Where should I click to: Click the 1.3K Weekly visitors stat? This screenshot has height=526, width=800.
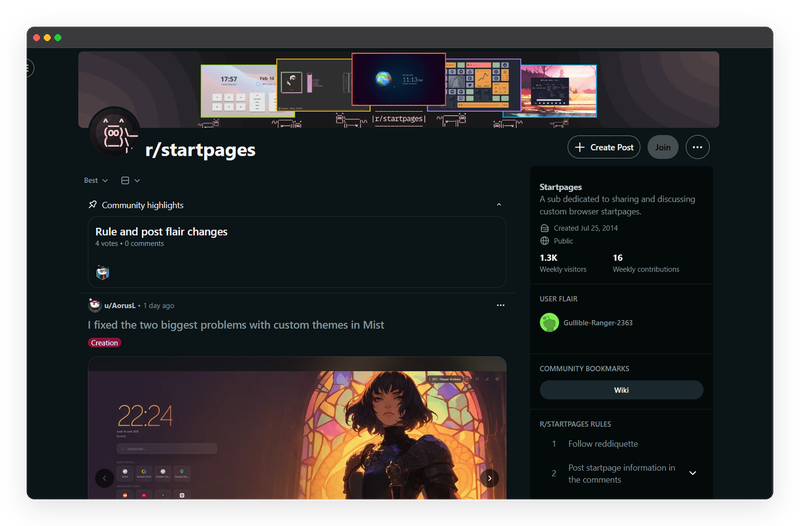[x=563, y=263]
